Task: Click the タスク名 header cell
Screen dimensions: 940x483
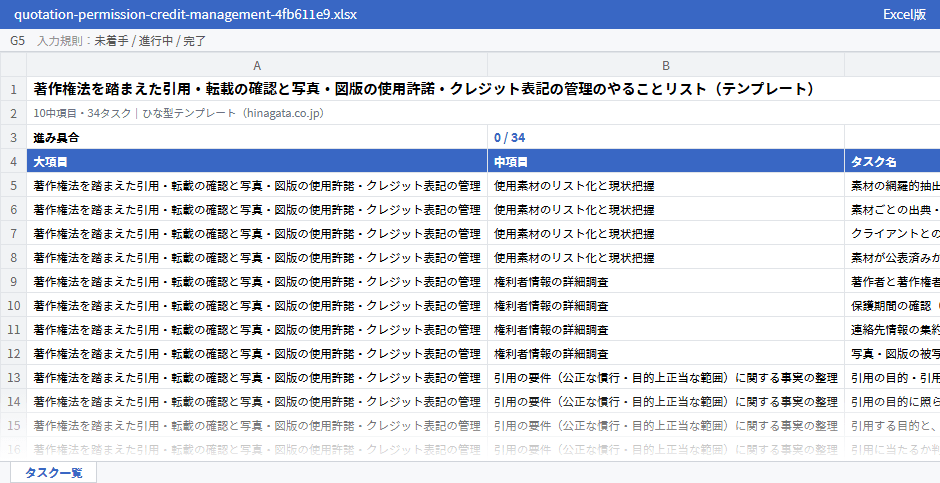Action: 892,161
